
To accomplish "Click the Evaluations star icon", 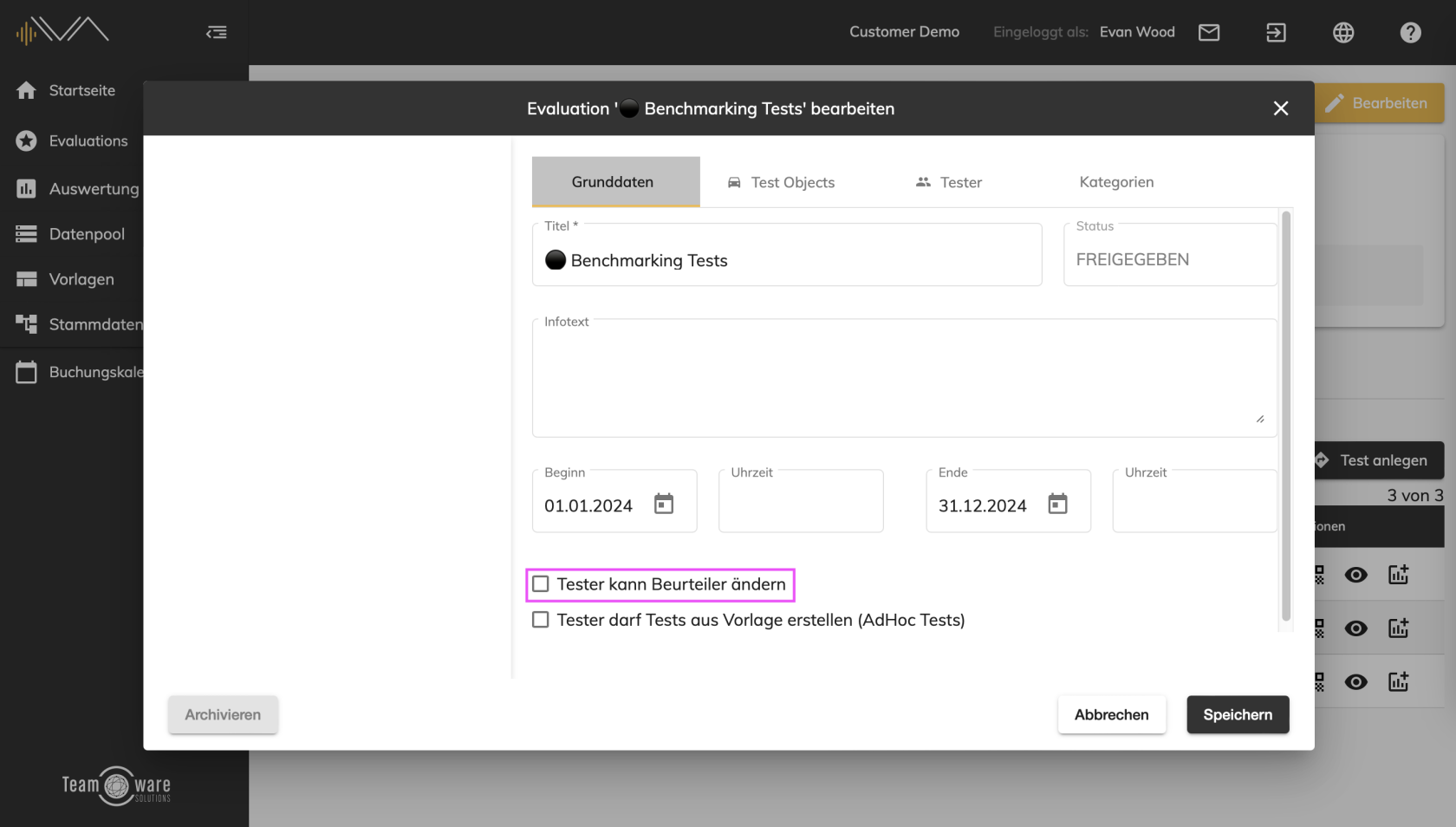I will point(26,140).
